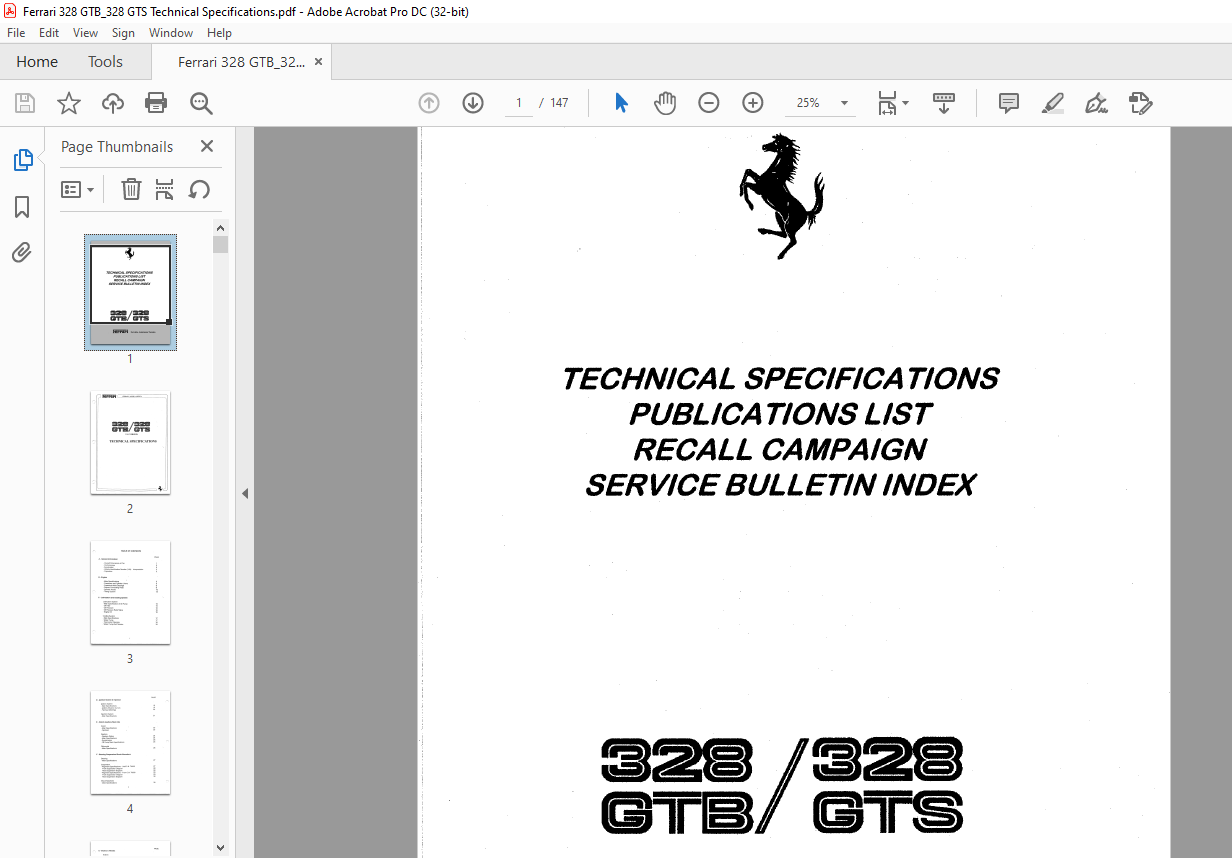
Task: Open the Sign menu
Action: (123, 33)
